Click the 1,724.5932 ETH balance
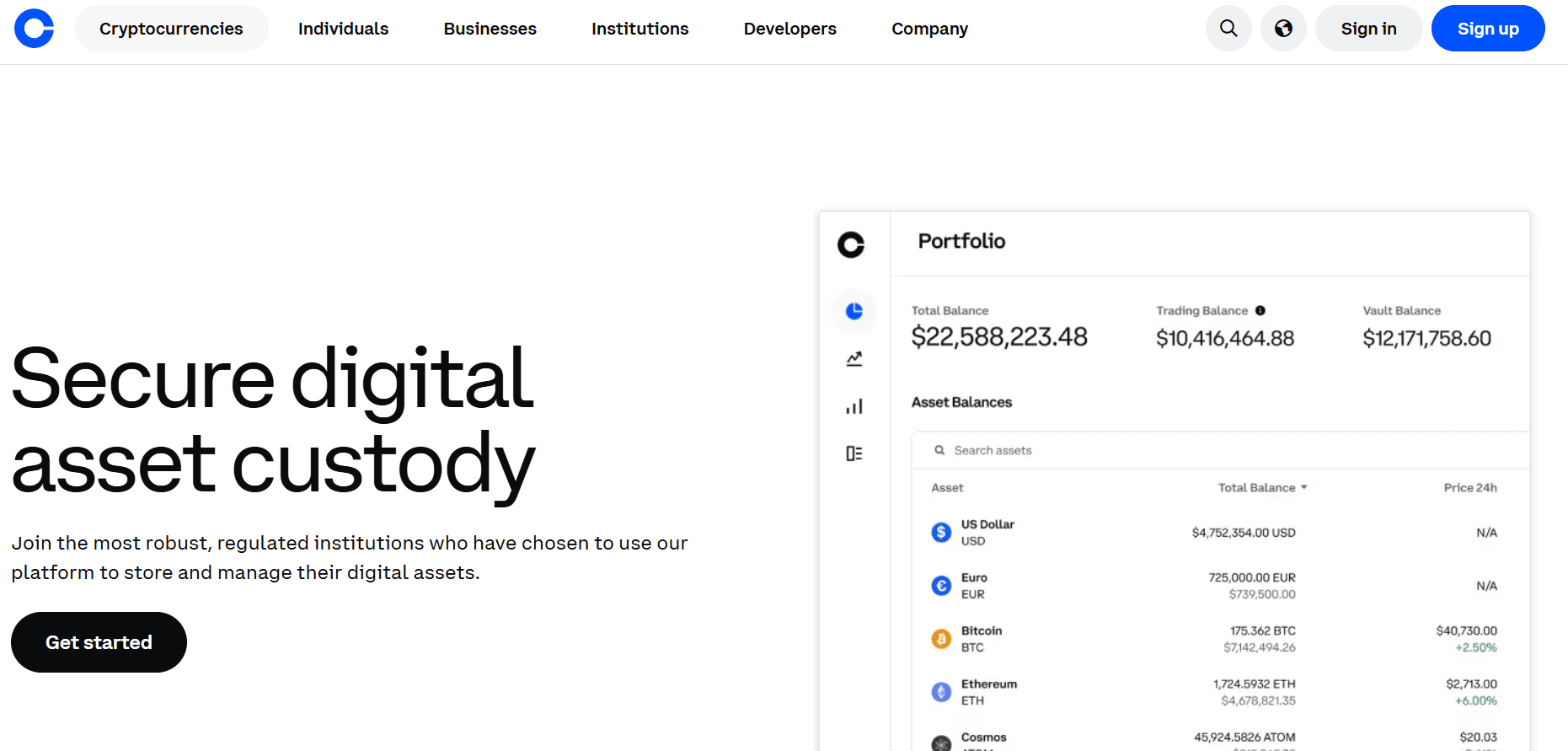 (x=1255, y=684)
